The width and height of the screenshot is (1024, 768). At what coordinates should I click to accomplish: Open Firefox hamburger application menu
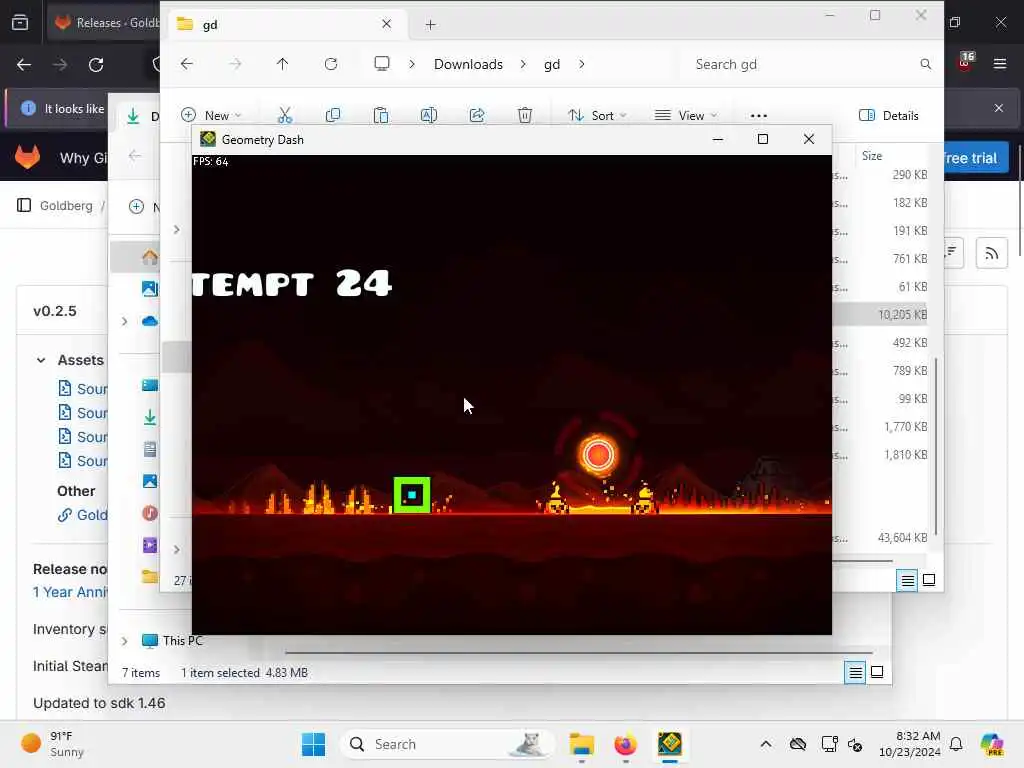coord(999,64)
